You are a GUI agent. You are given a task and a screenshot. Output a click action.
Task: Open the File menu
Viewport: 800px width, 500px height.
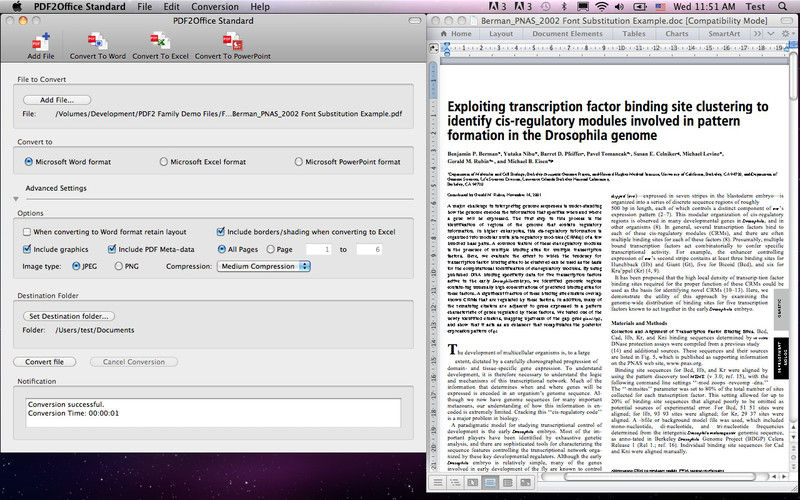click(144, 7)
